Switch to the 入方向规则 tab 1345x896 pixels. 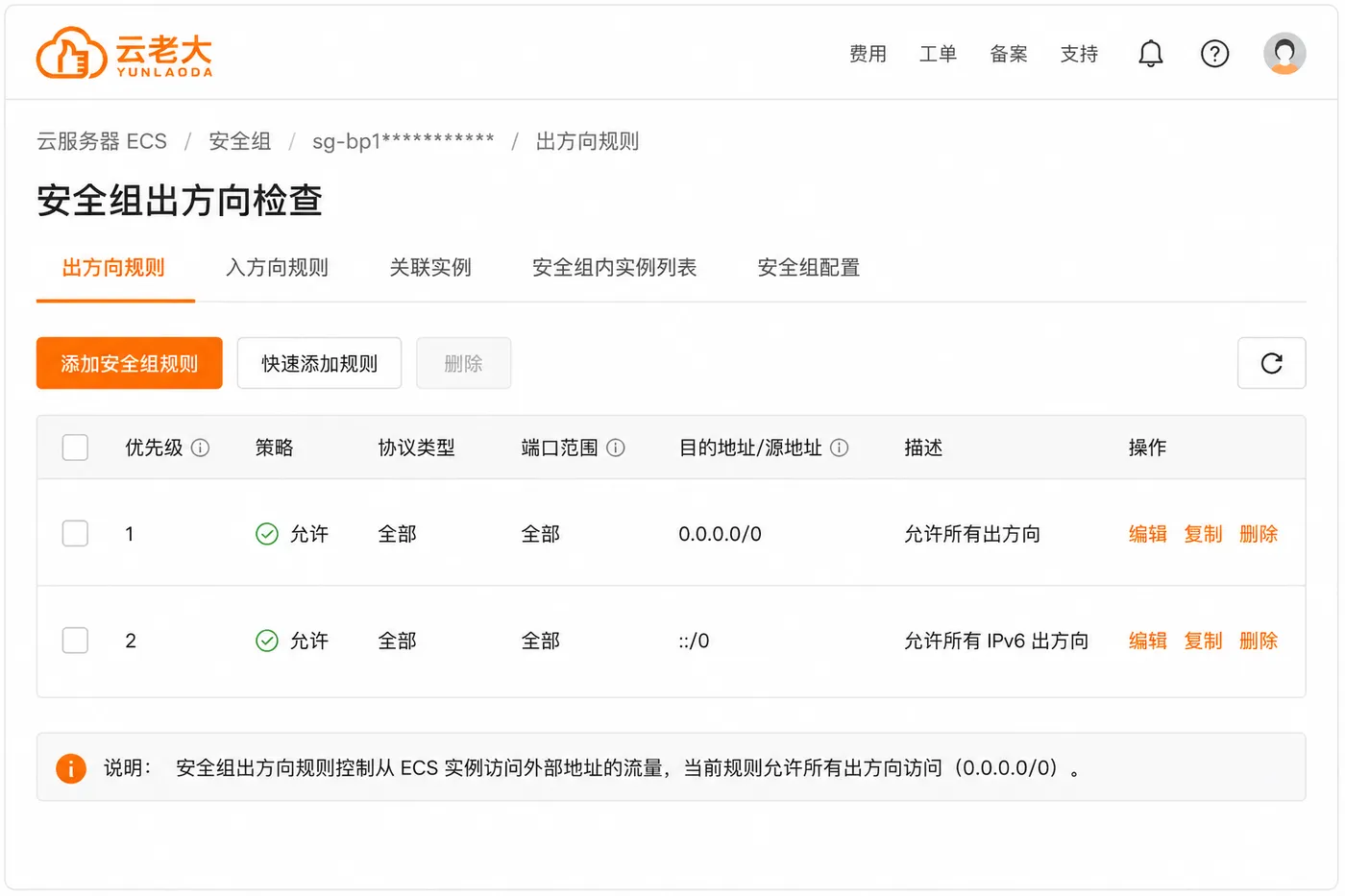point(277,268)
